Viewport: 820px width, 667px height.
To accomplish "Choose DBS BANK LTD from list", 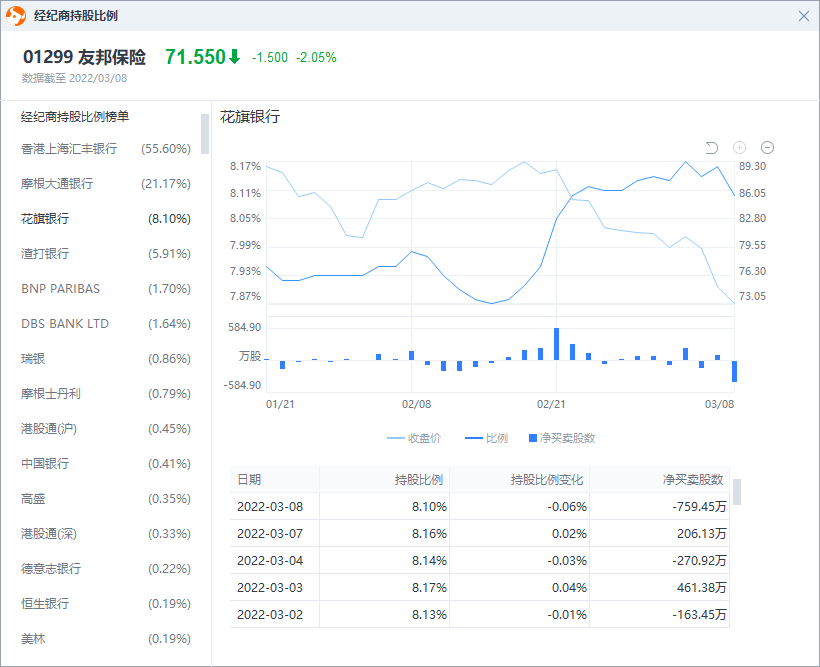I will coord(105,324).
